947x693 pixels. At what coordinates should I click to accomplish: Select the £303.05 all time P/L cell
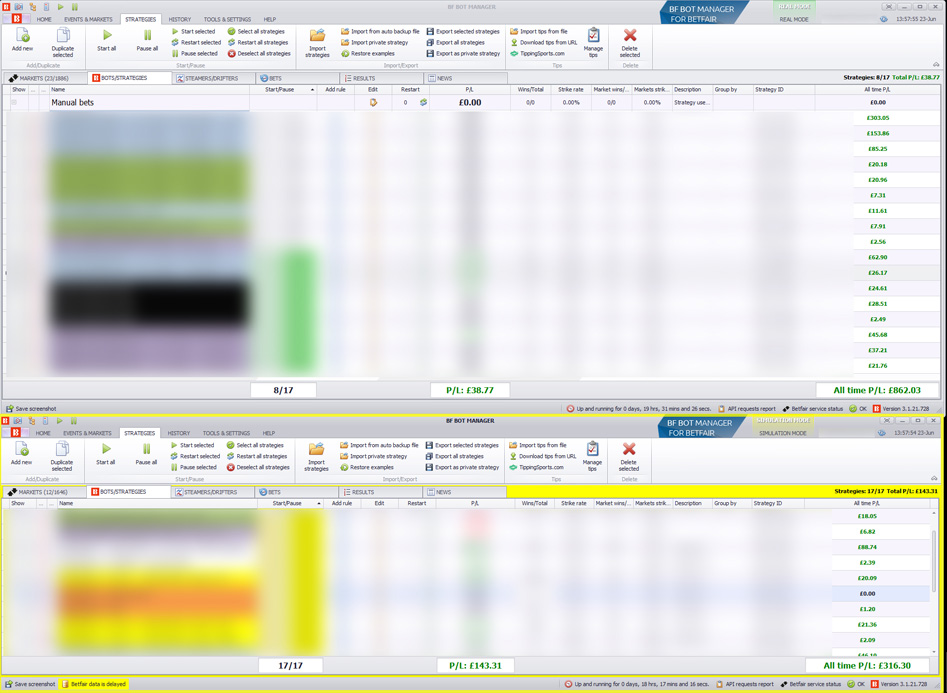878,118
